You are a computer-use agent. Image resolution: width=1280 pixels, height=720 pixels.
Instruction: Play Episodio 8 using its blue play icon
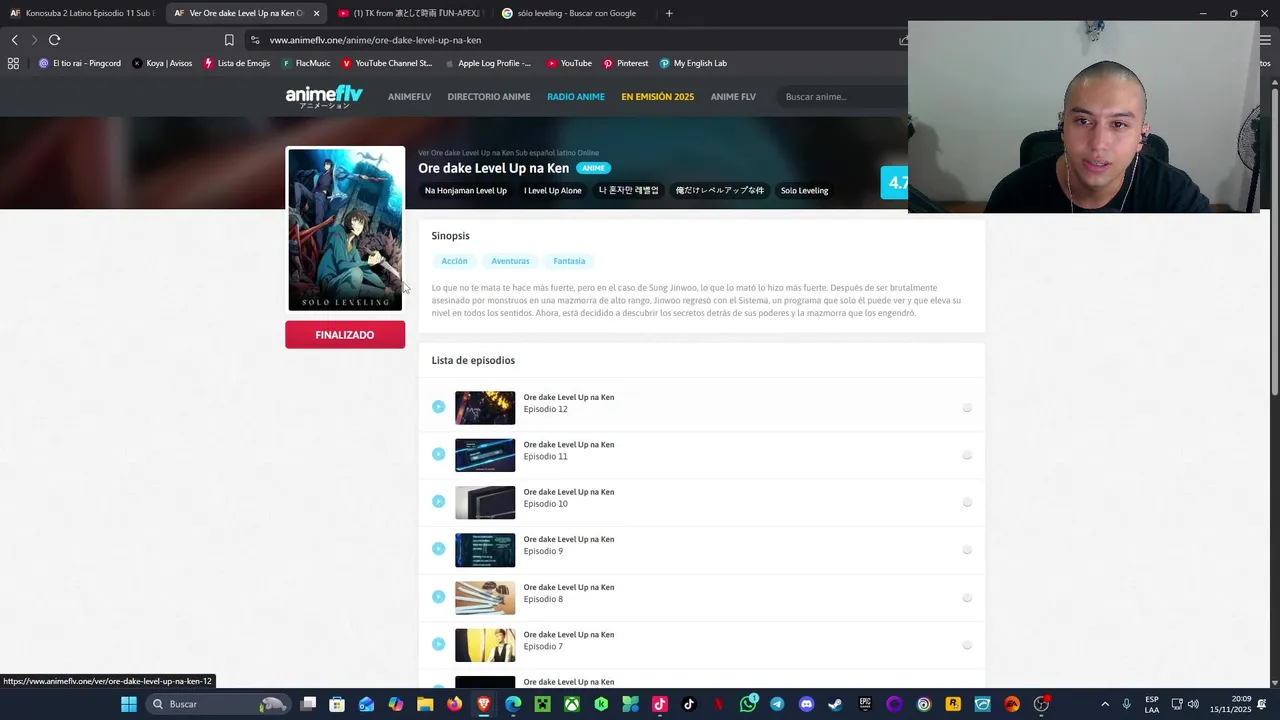pyautogui.click(x=438, y=596)
